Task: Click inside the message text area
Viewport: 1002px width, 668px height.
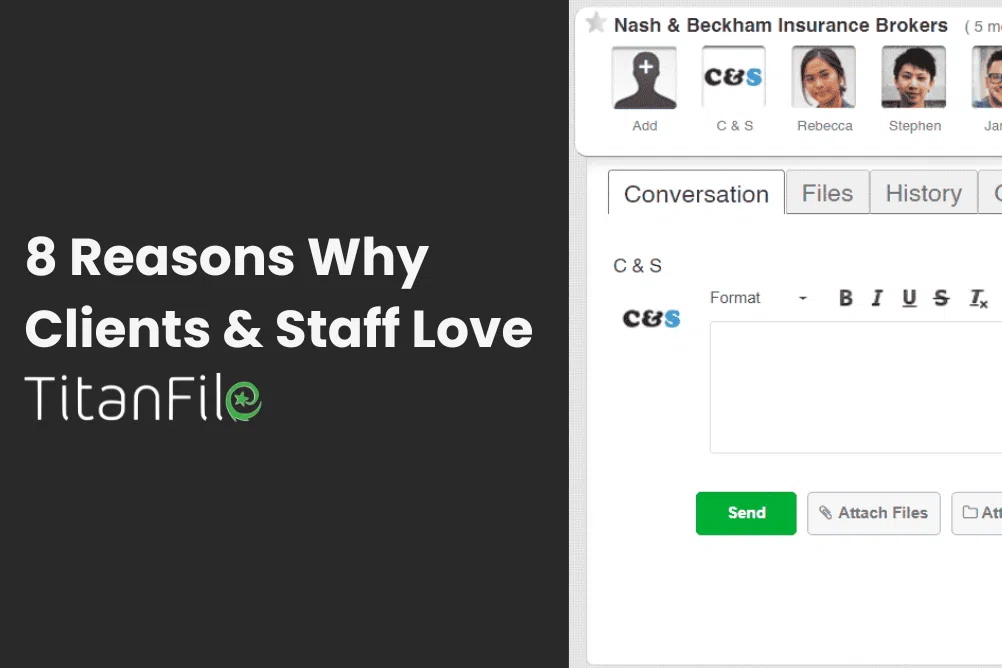Action: (x=856, y=387)
